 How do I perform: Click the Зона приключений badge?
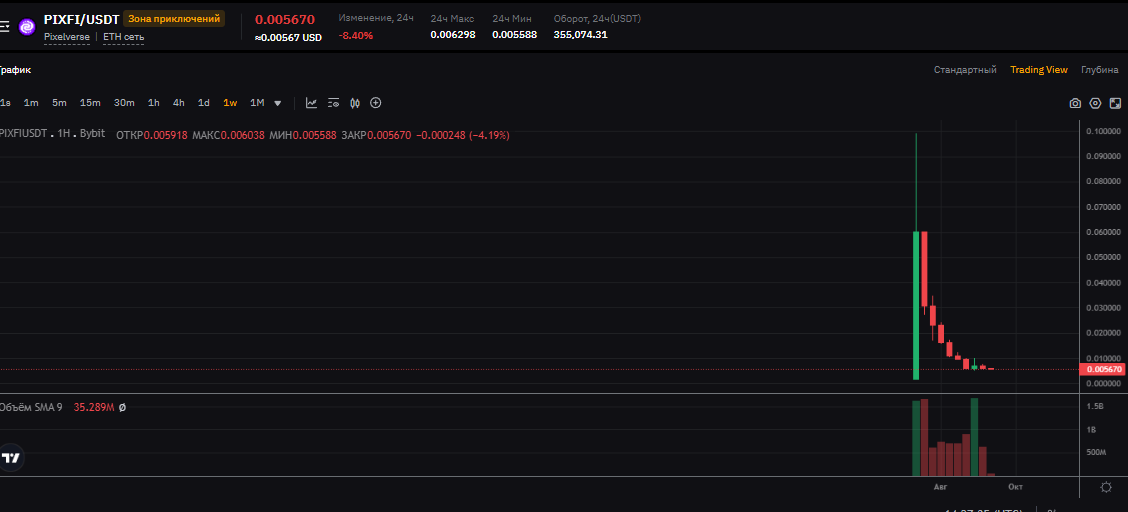(x=174, y=19)
